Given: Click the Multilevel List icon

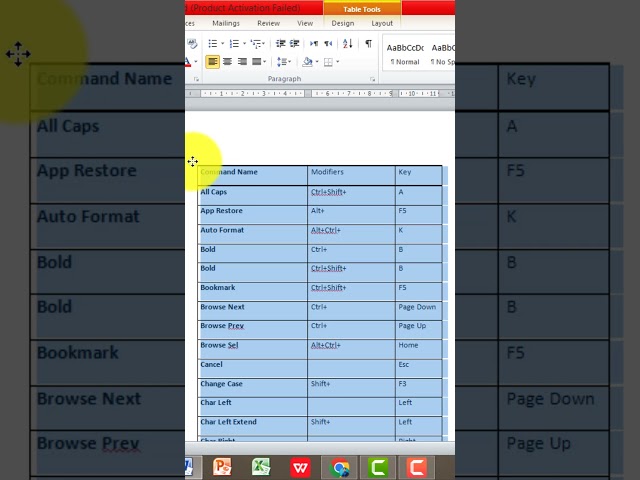Looking at the screenshot, I should 256,43.
